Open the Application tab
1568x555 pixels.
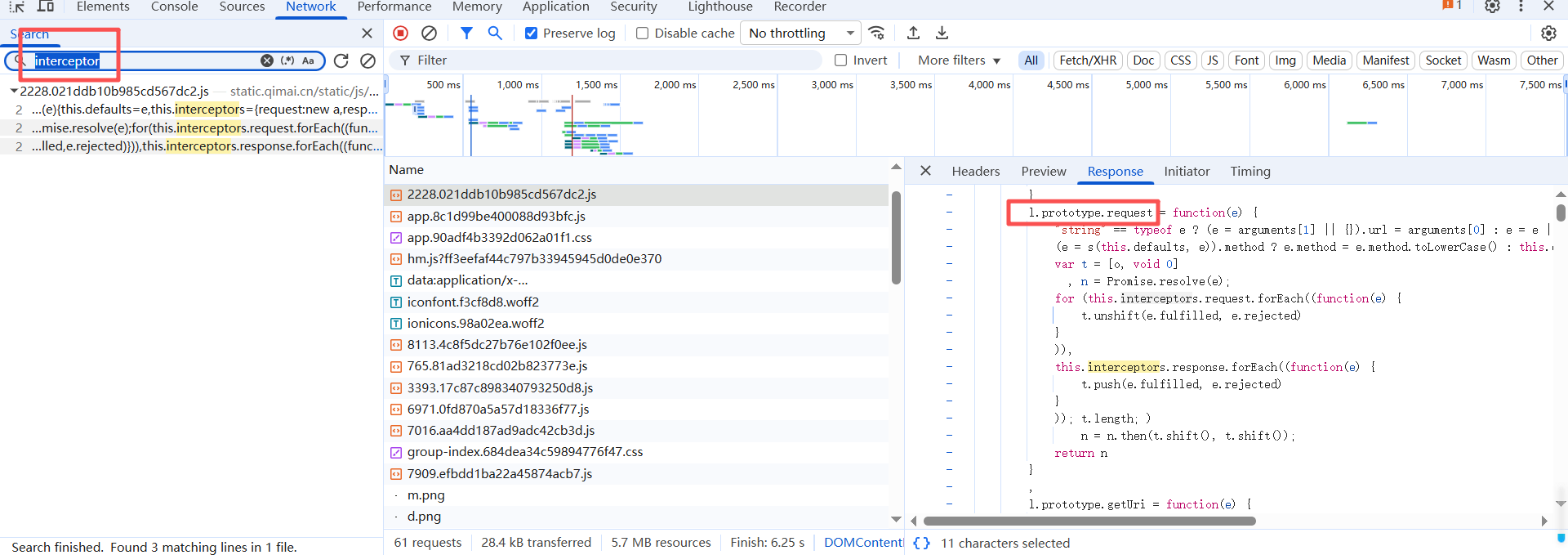tap(555, 7)
